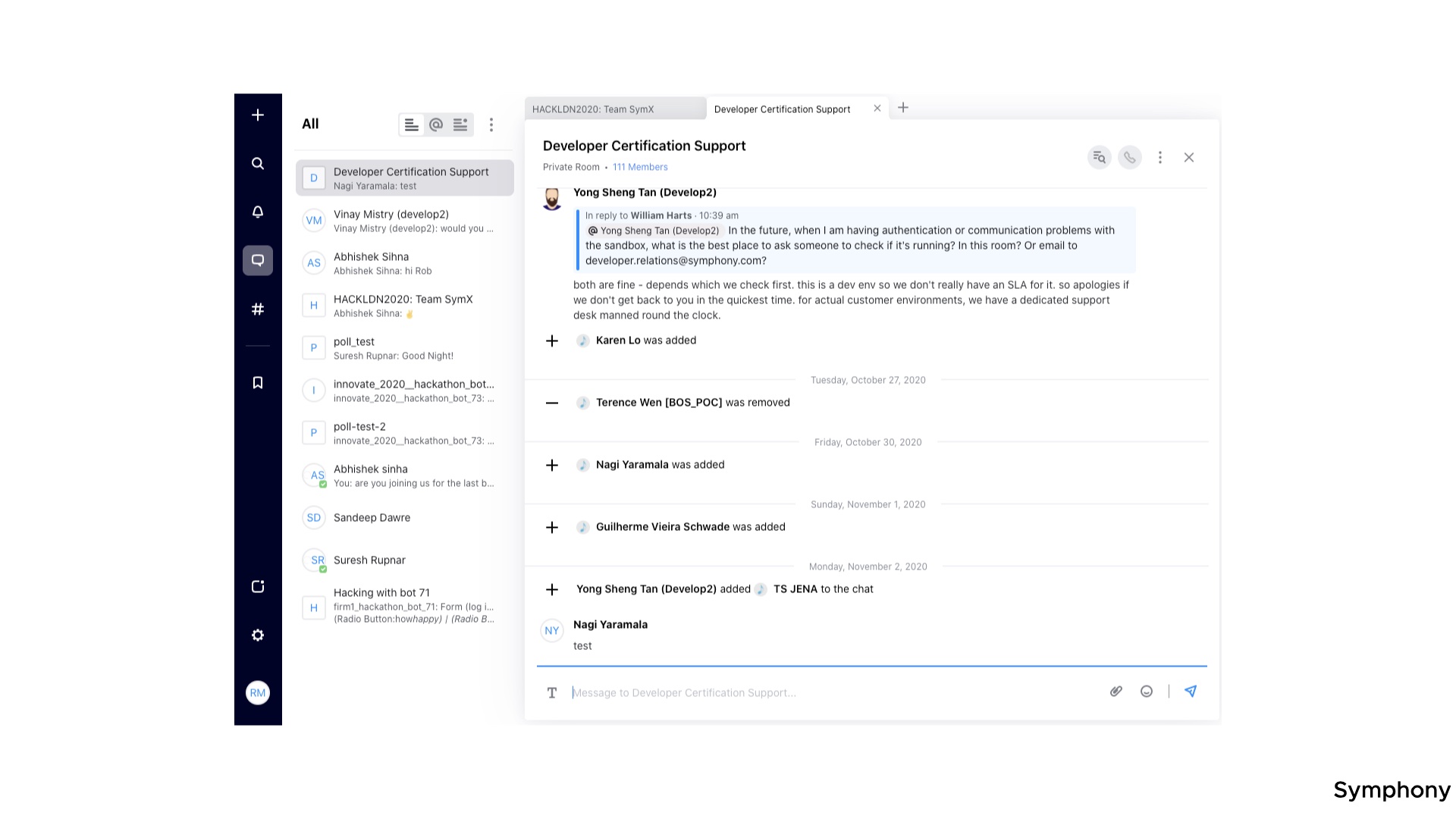The image size is (1456, 819).
Task: Open the poll_test room
Action: coord(405,347)
